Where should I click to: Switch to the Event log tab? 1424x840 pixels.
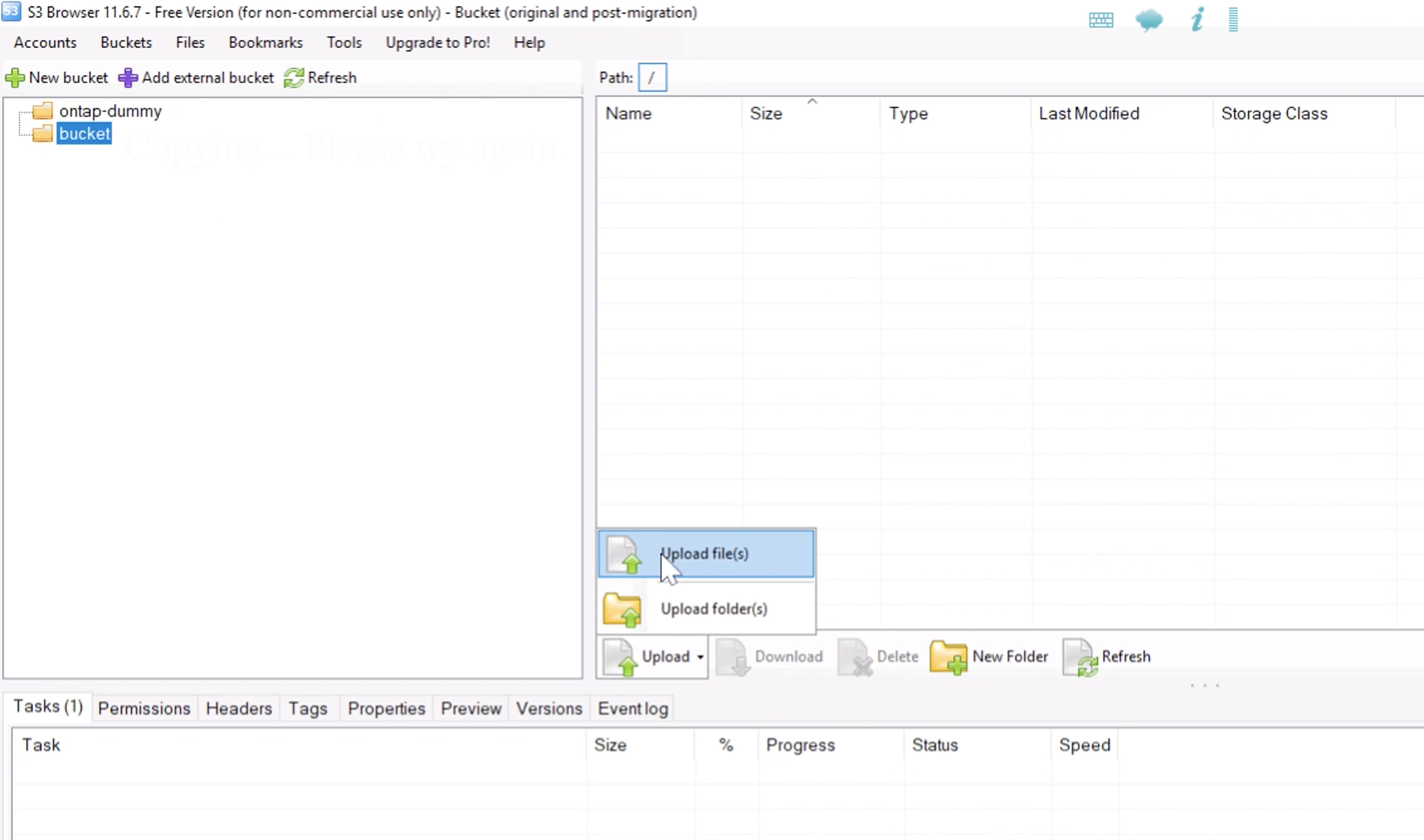tap(632, 708)
